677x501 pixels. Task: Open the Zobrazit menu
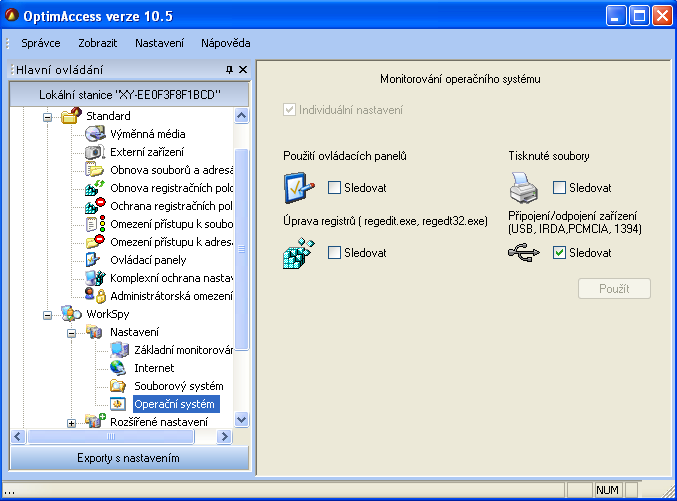[98, 43]
